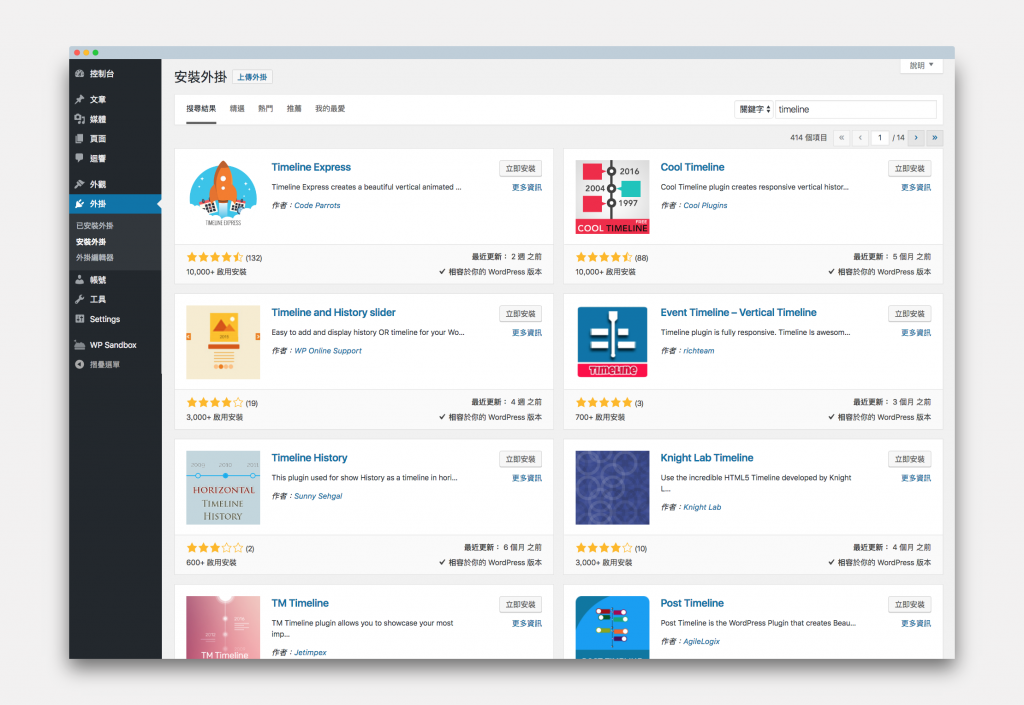Screen dimensions: 1024x705
Task: Open author Code Parrots link
Action: point(317,206)
